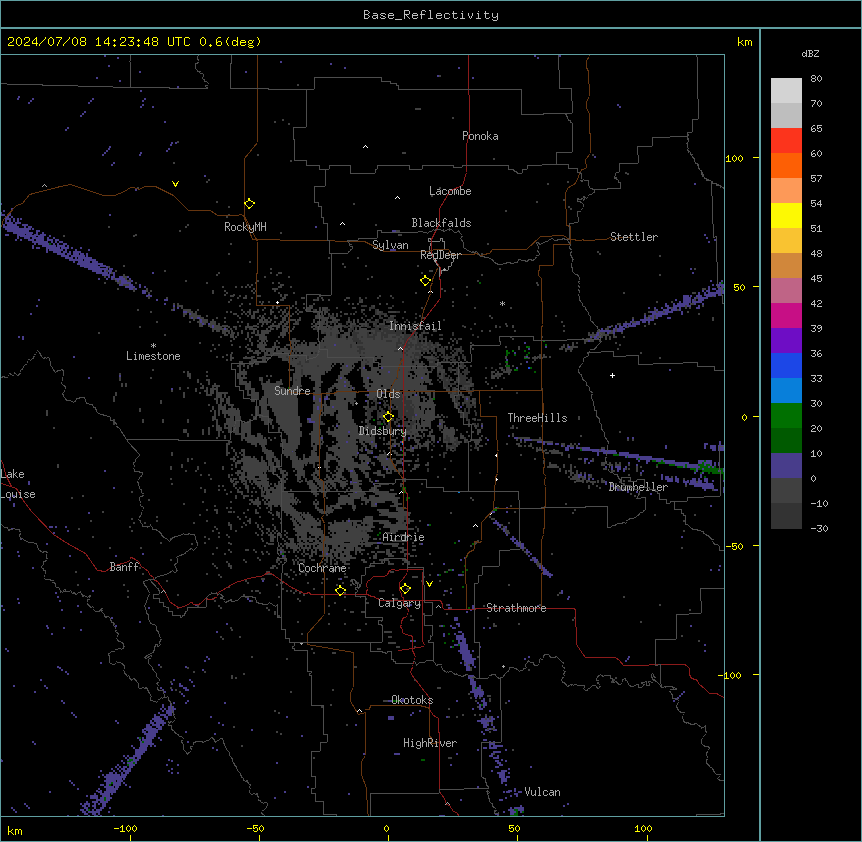This screenshot has width=862, height=842.
Task: Select the Ponoka city label
Action: (x=480, y=136)
